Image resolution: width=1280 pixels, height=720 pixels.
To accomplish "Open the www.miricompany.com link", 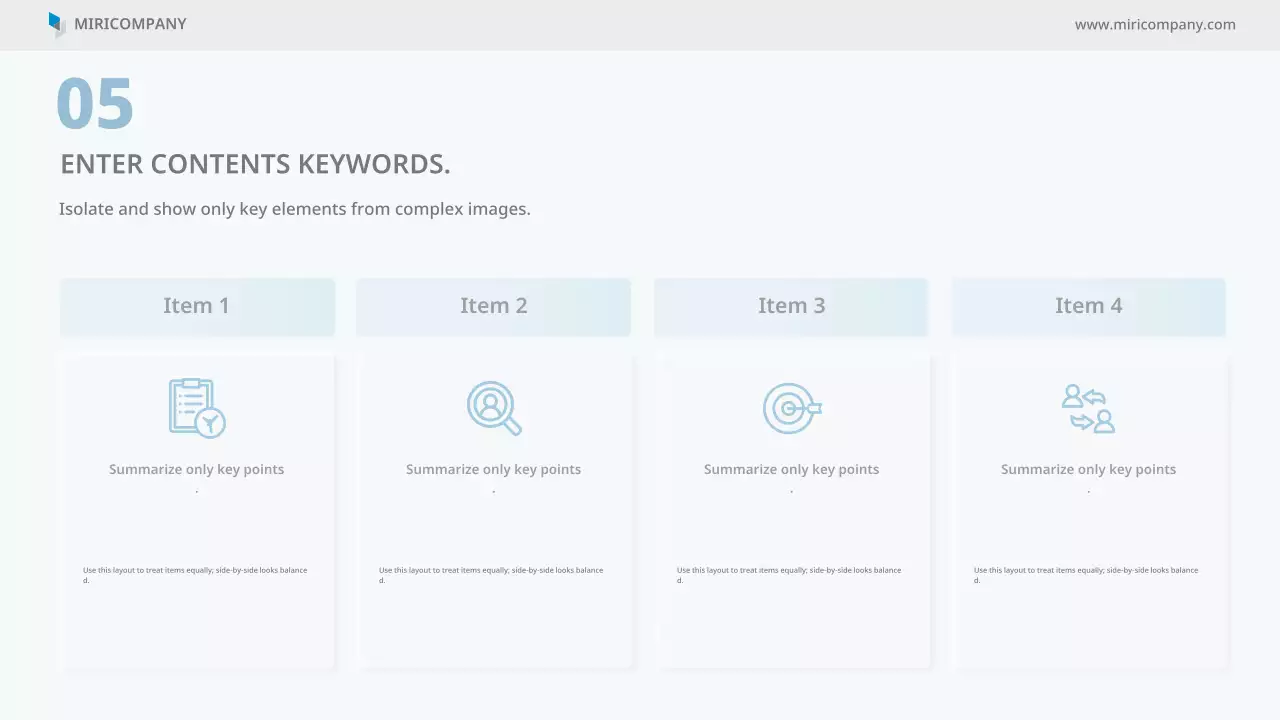I will tap(1155, 24).
